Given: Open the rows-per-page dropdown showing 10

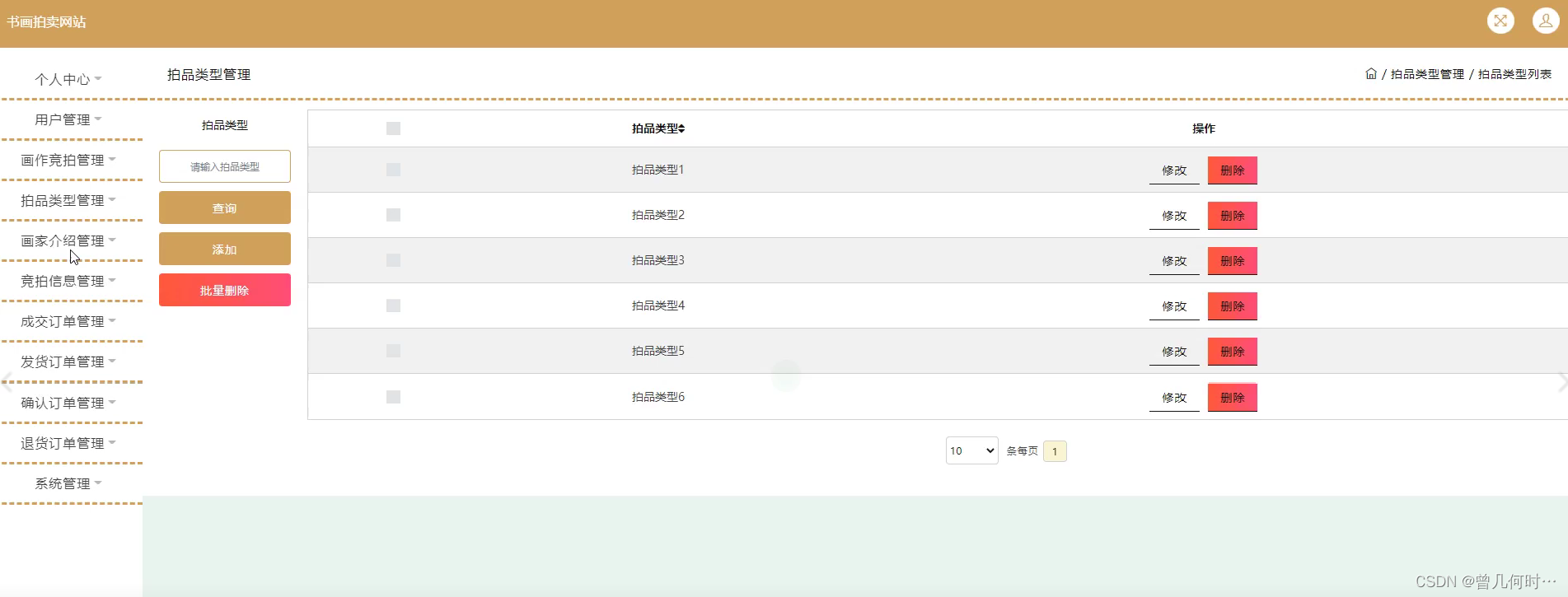Looking at the screenshot, I should (x=972, y=450).
